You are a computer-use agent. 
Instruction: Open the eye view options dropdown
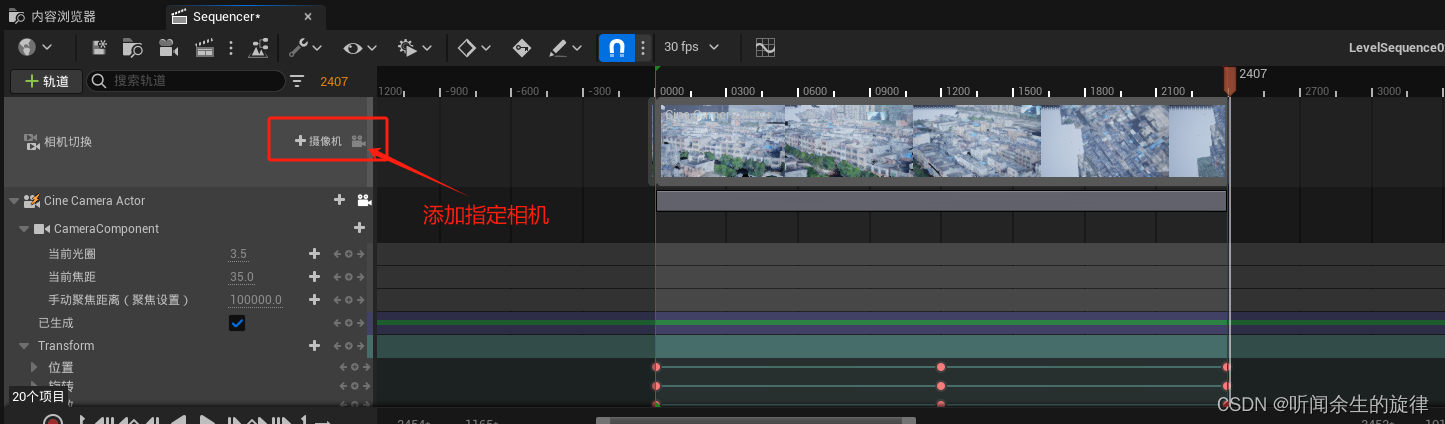[359, 47]
